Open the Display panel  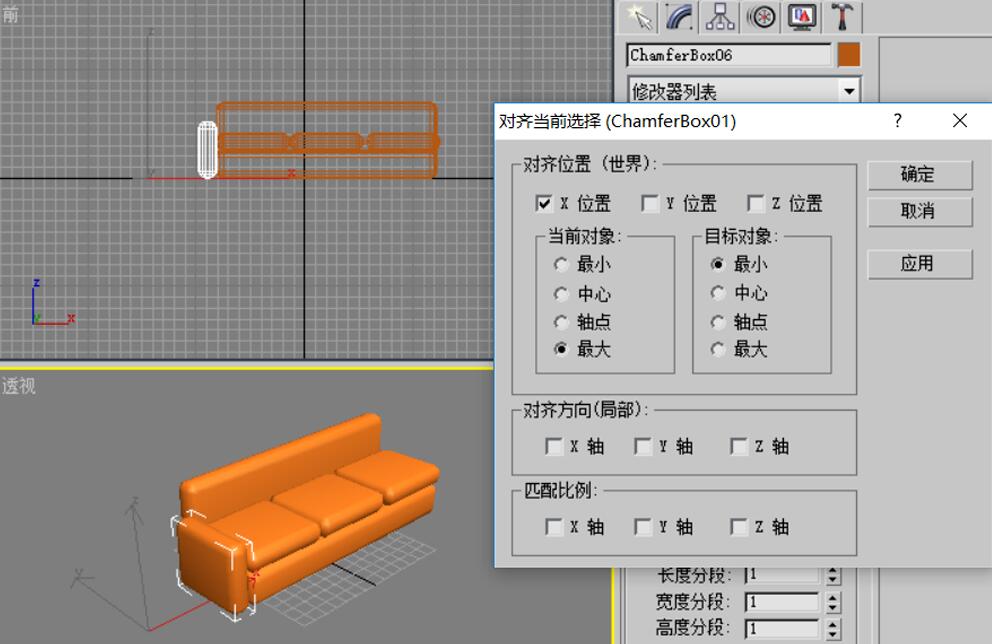[x=800, y=17]
